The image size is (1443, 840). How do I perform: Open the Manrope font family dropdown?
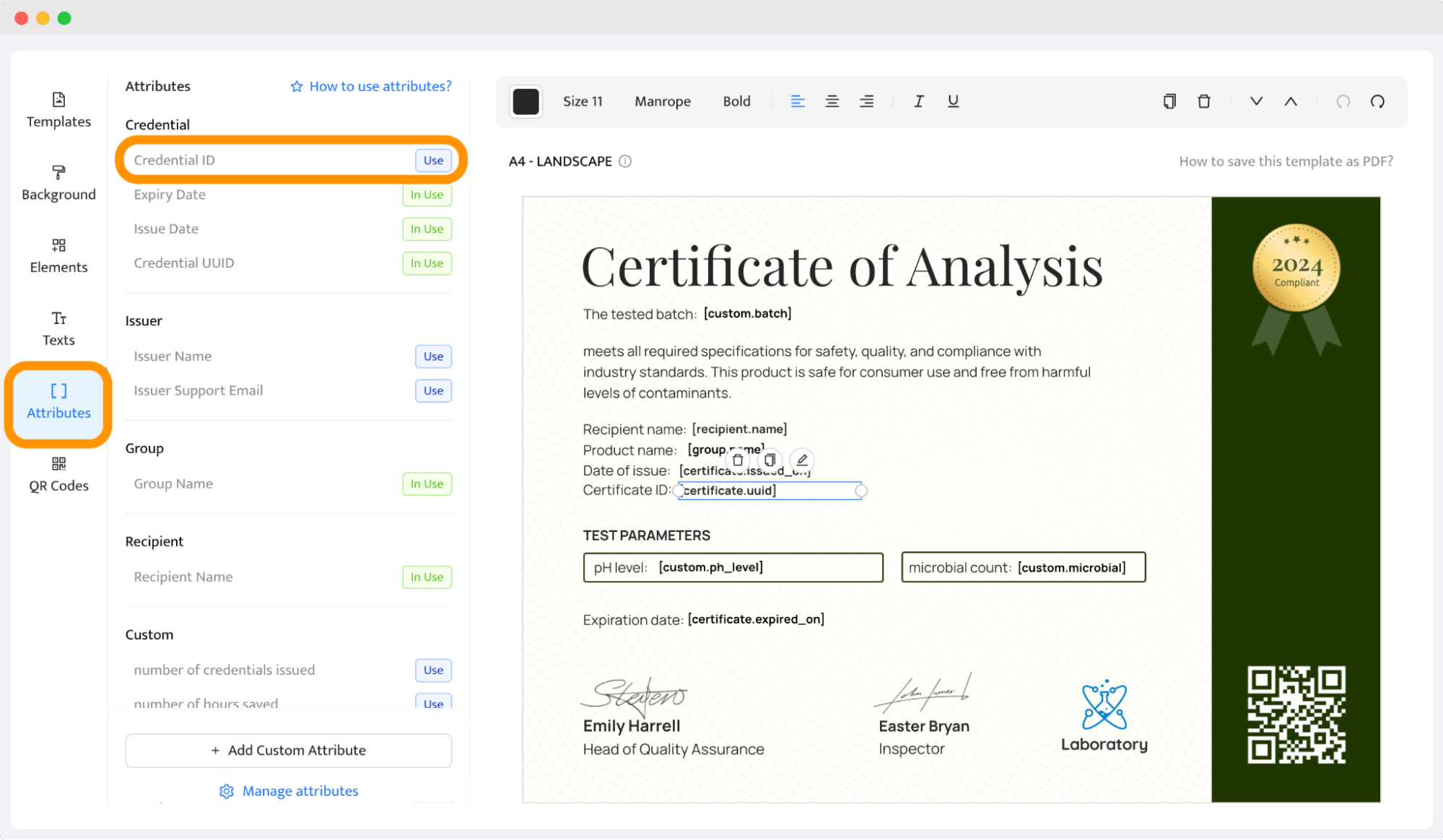click(663, 102)
